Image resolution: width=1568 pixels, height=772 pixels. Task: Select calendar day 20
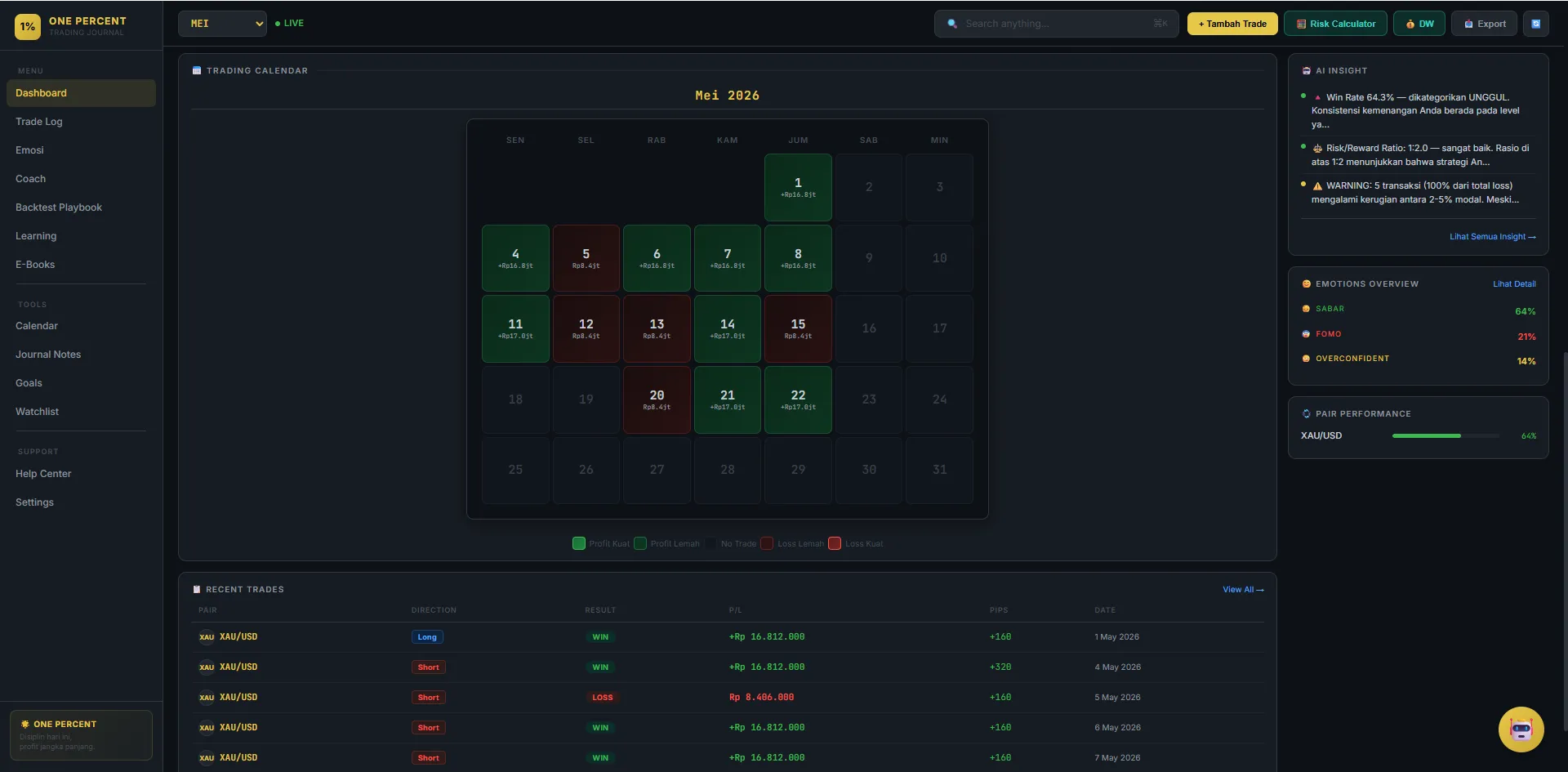(657, 399)
